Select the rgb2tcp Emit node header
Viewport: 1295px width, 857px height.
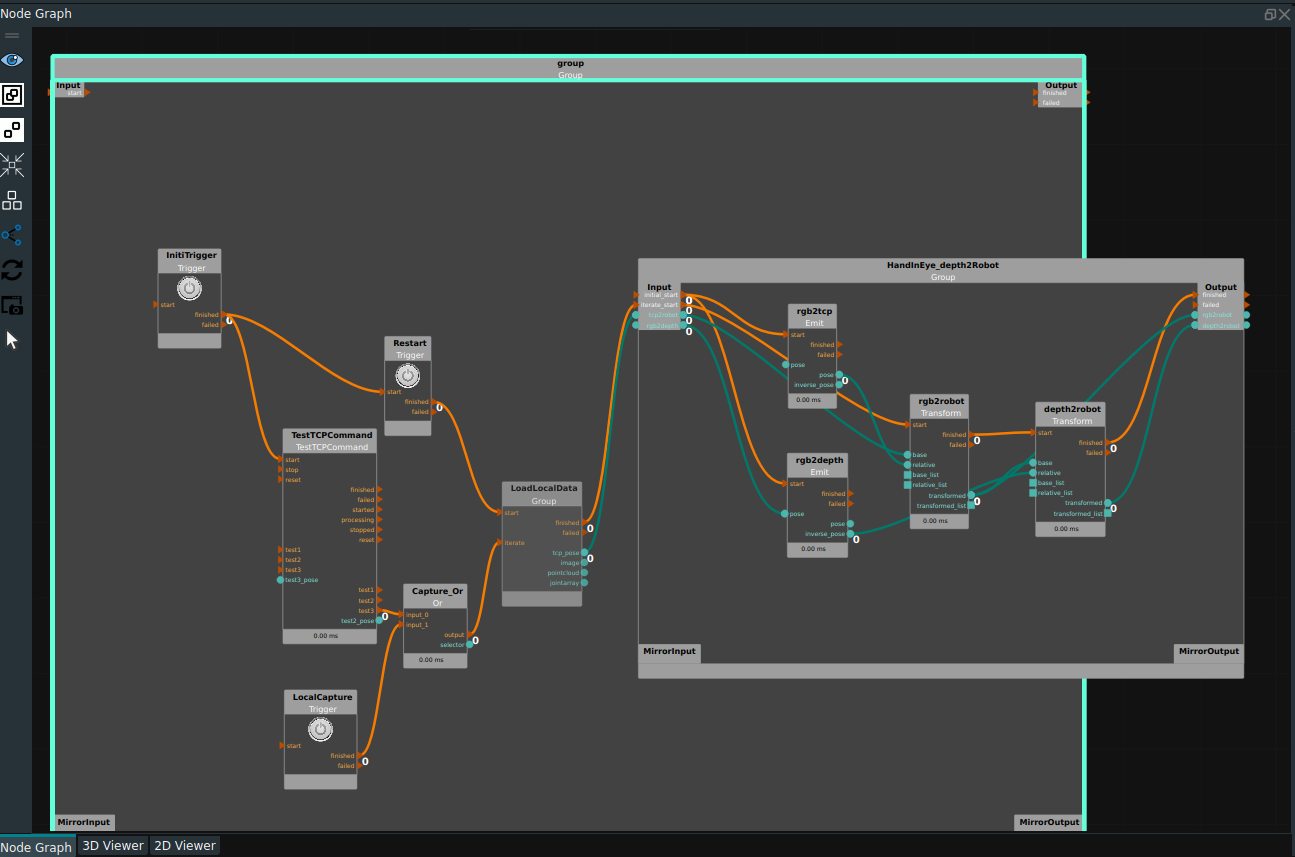(814, 316)
